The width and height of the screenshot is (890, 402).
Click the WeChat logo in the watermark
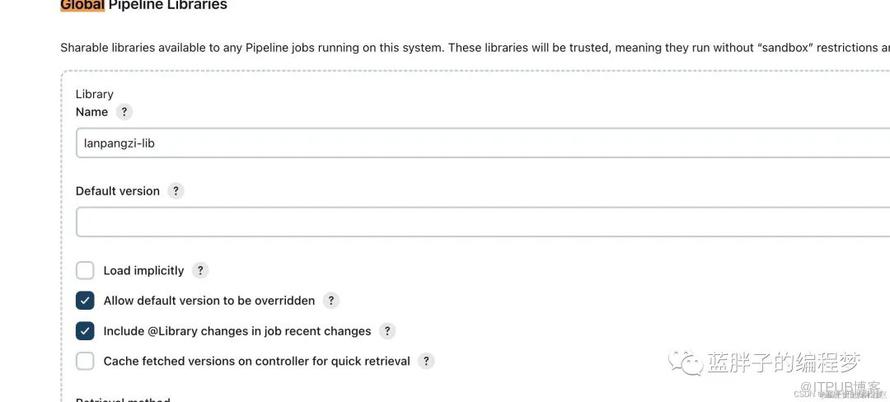tap(686, 361)
